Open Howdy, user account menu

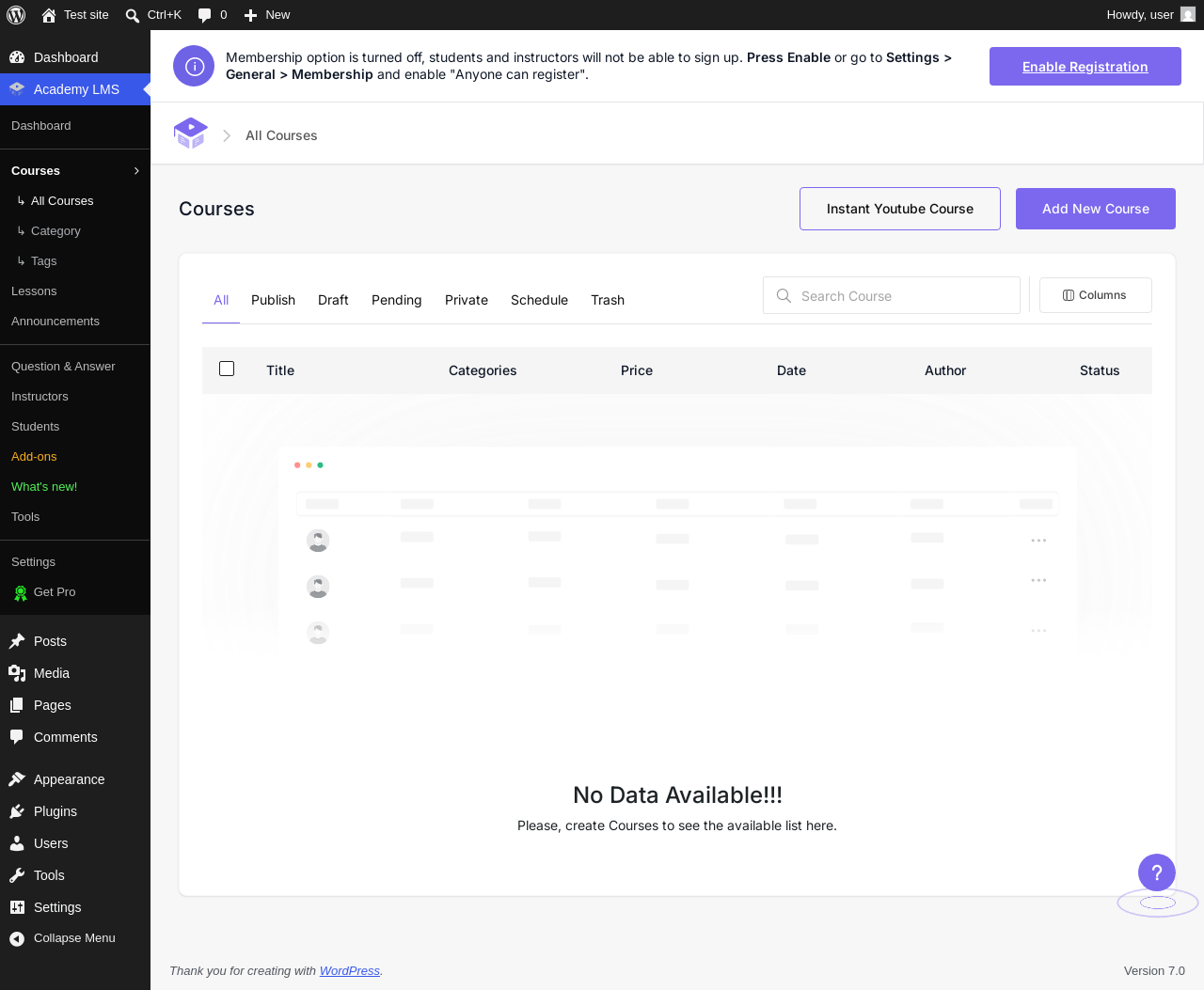(1150, 15)
